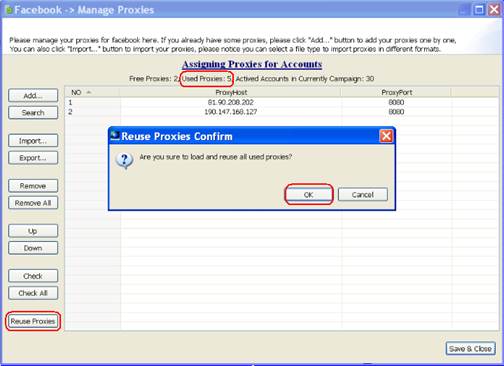
Task: Select proxy host 190.147.168.127
Action: click(x=231, y=112)
